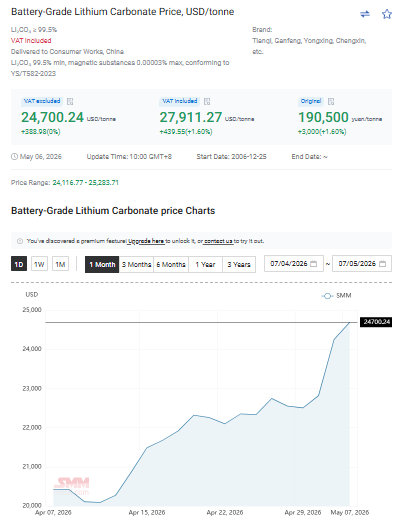The image size is (400, 527).
Task: Click the End Date: ~ text
Action: tap(310, 157)
